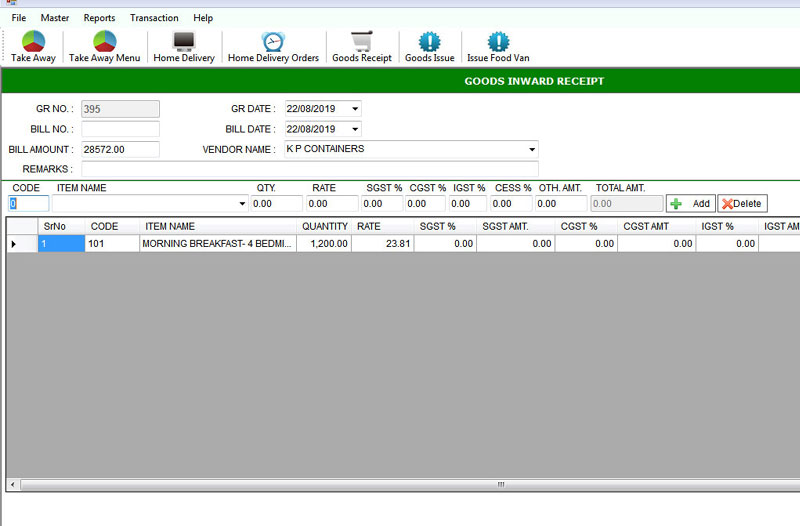Open Goods Receipt cart icon
The height and width of the screenshot is (526, 800).
point(361,47)
